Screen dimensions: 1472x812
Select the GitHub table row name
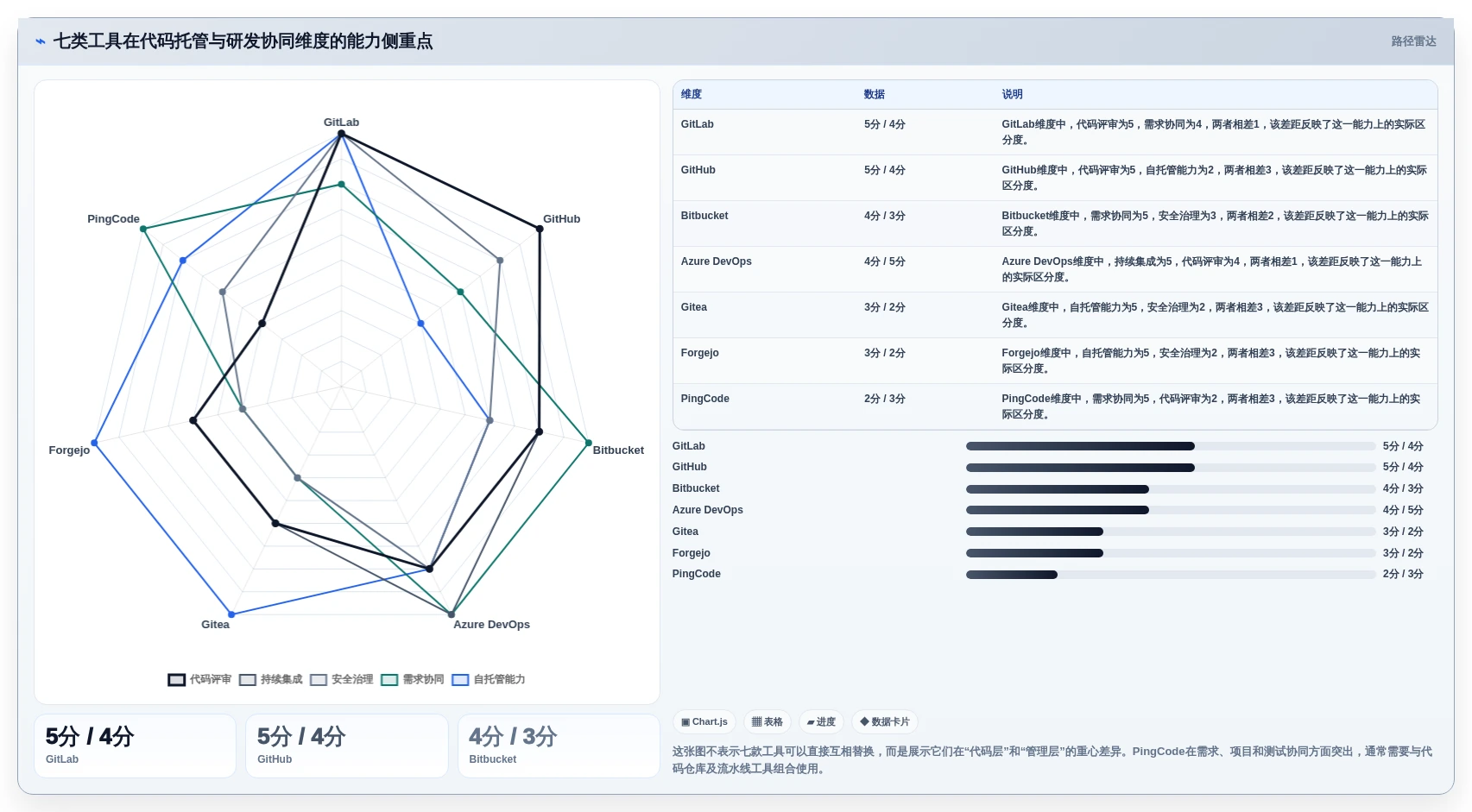[698, 170]
